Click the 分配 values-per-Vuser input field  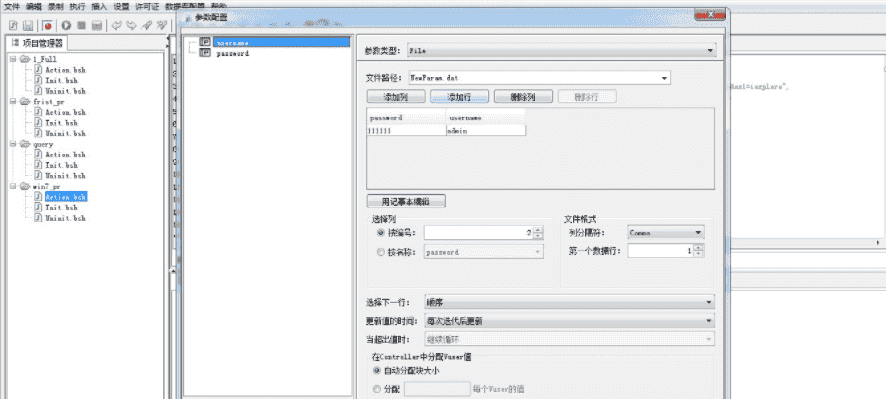click(x=437, y=389)
